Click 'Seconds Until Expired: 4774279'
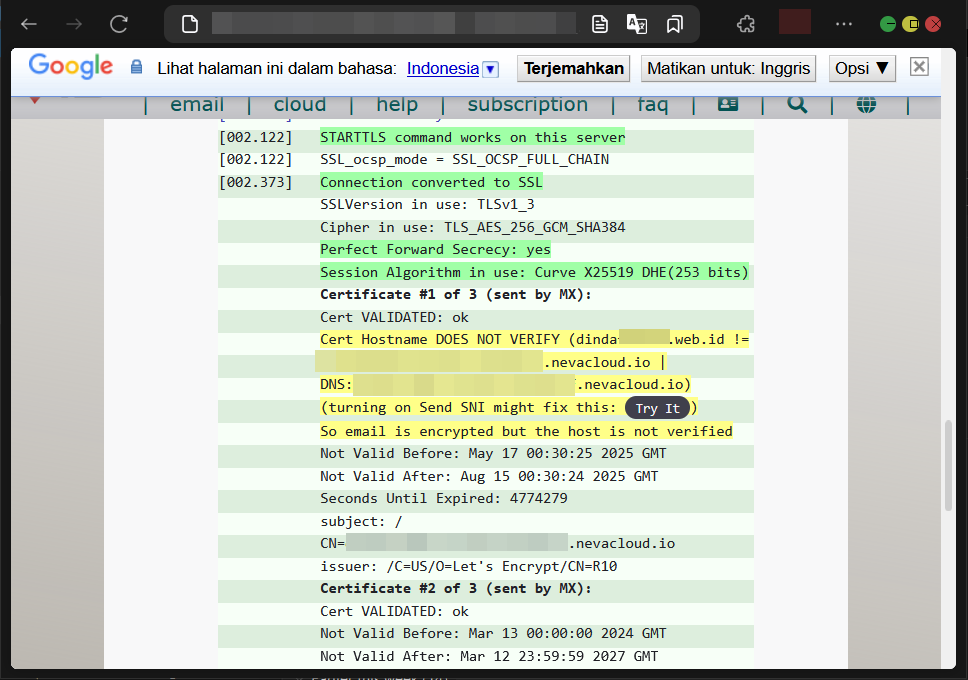968x680 pixels. (444, 498)
